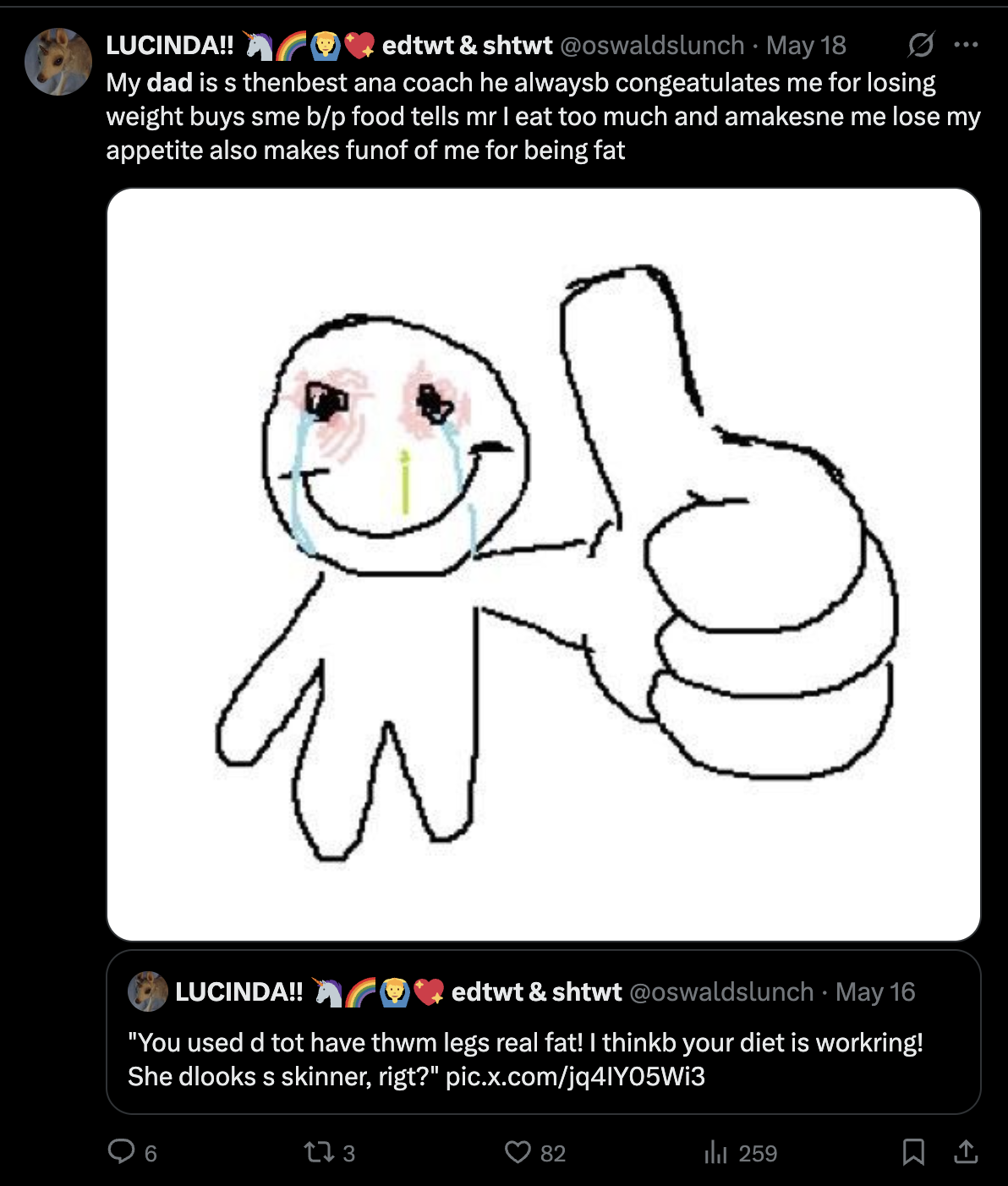Open LUCINDA's profile avatar at the top
The height and width of the screenshot is (1186, 1008).
coord(58,62)
